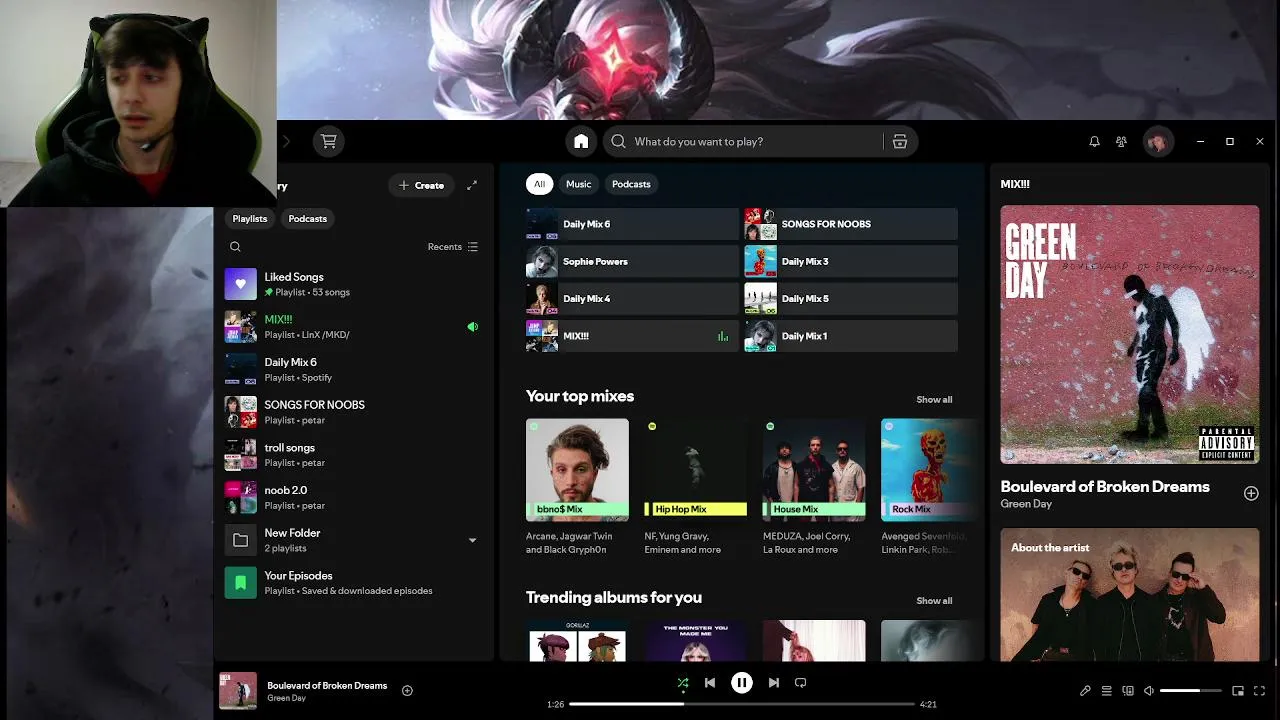The height and width of the screenshot is (720, 1280).
Task: Open the Green Day album art in panel
Action: pos(1130,335)
